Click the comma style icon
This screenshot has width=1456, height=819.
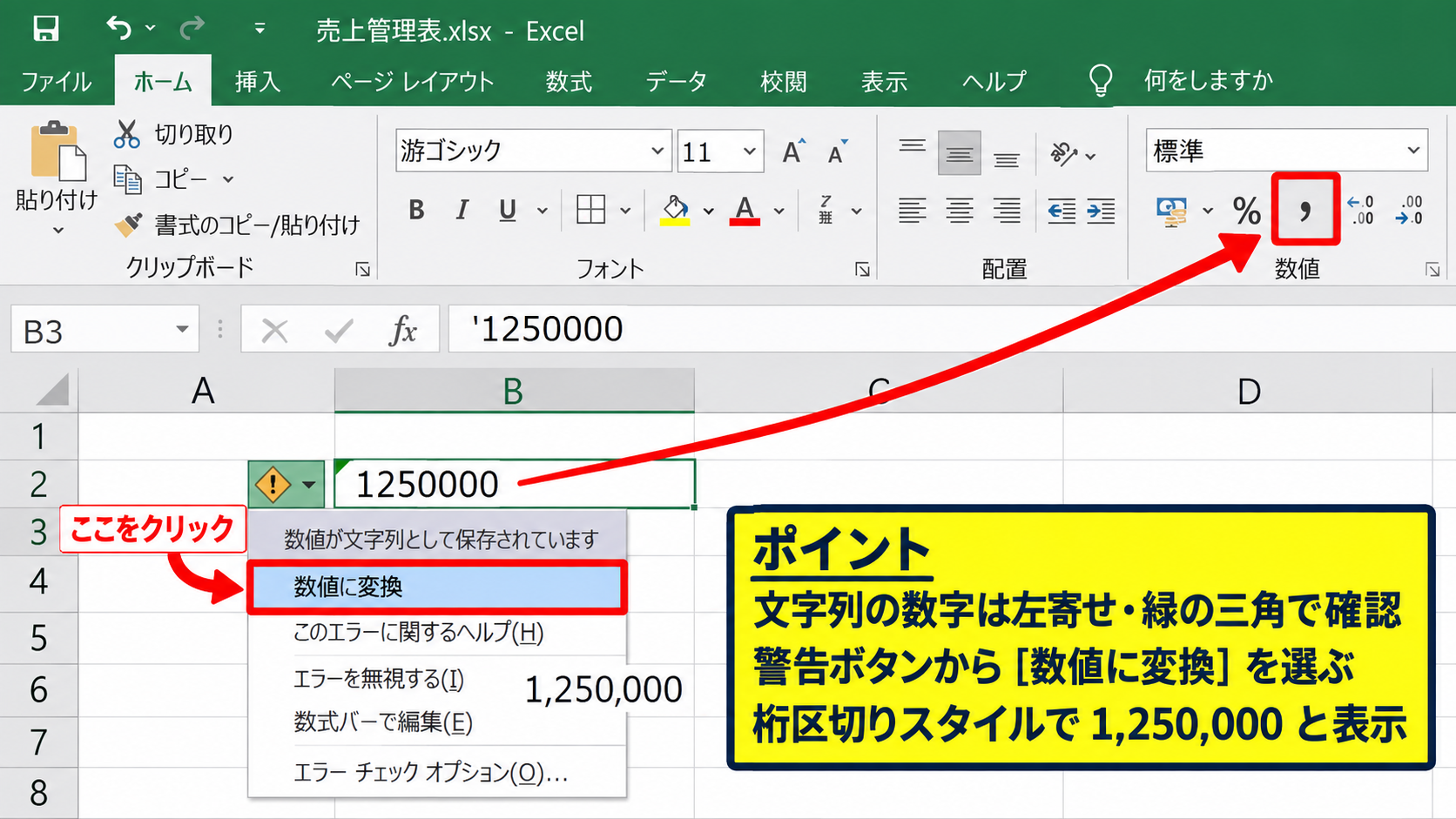click(x=1304, y=209)
